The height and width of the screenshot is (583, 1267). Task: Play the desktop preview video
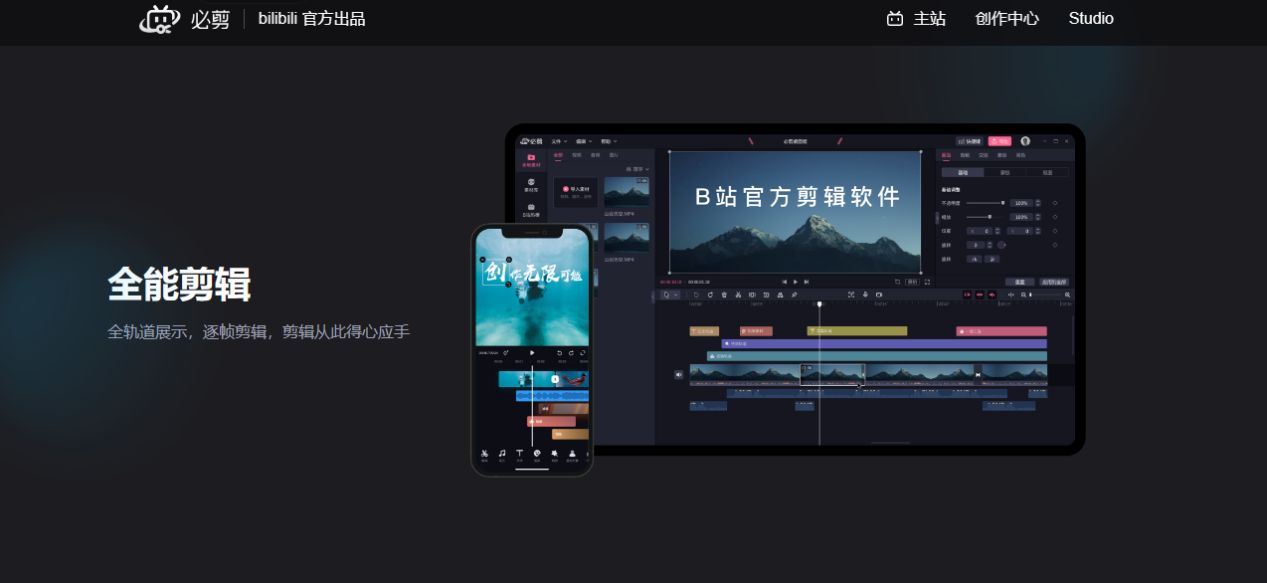click(x=795, y=282)
